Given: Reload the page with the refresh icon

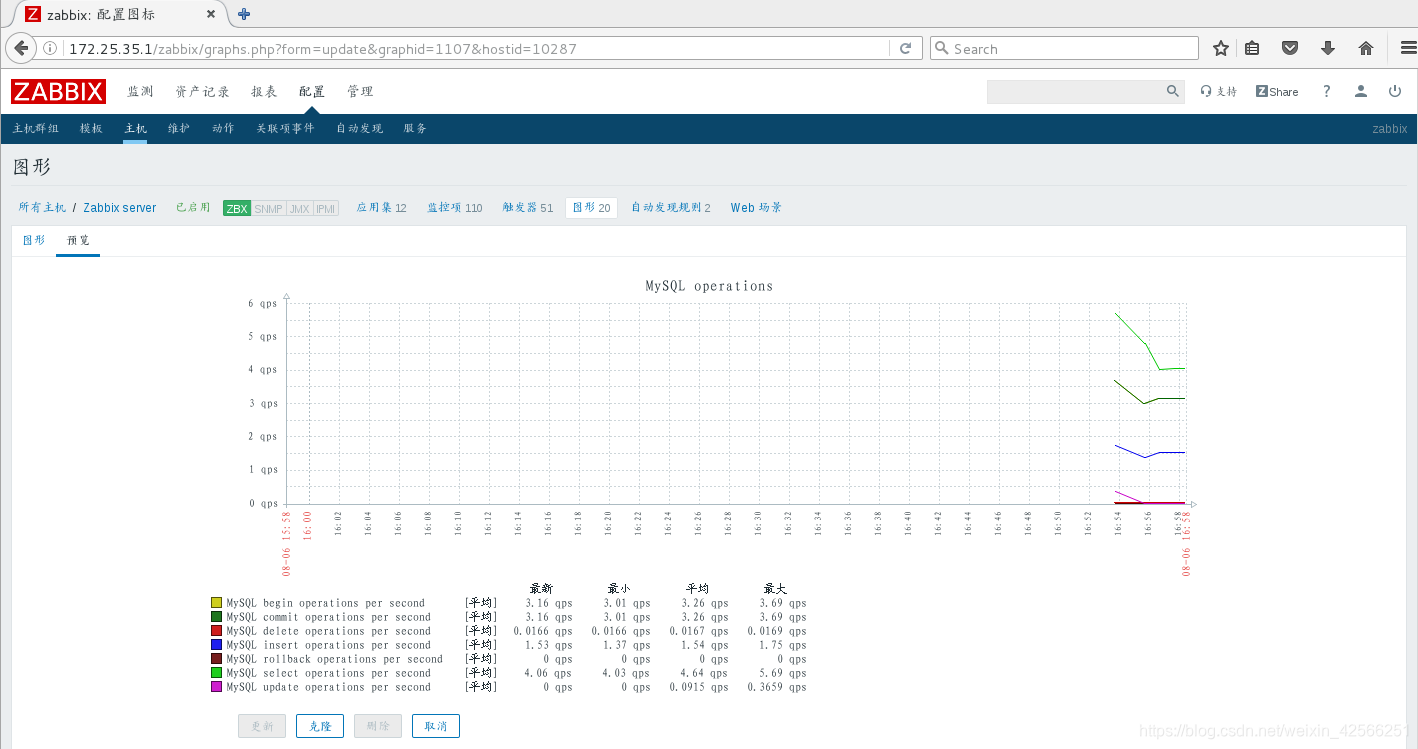Looking at the screenshot, I should click(x=905, y=48).
